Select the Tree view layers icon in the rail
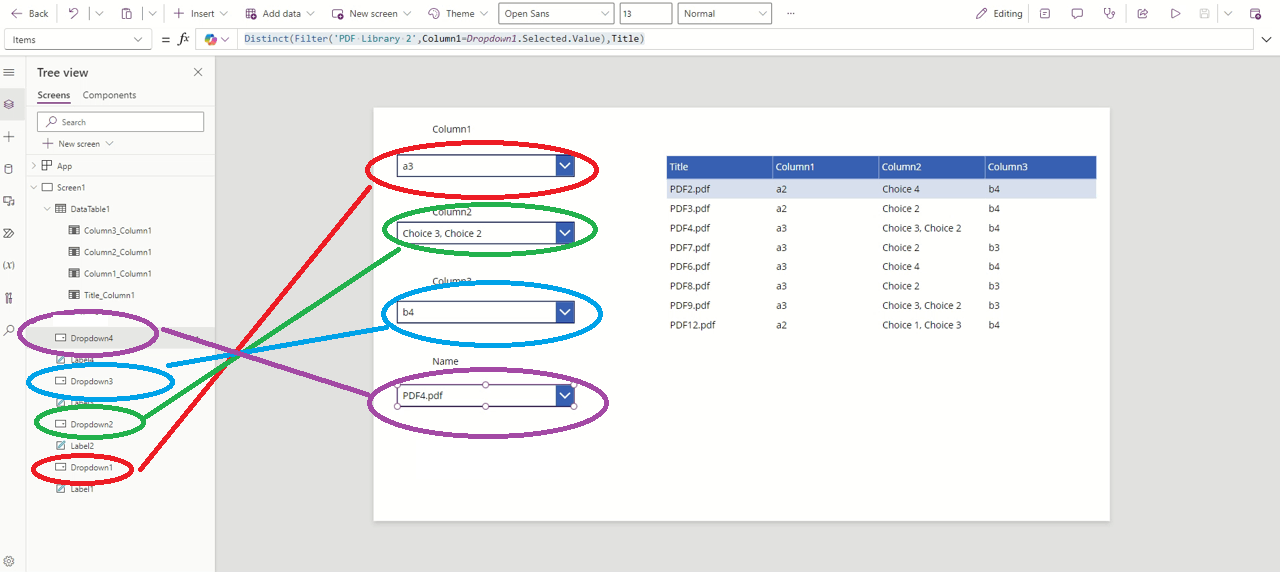The height and width of the screenshot is (572, 1280). click(x=10, y=104)
